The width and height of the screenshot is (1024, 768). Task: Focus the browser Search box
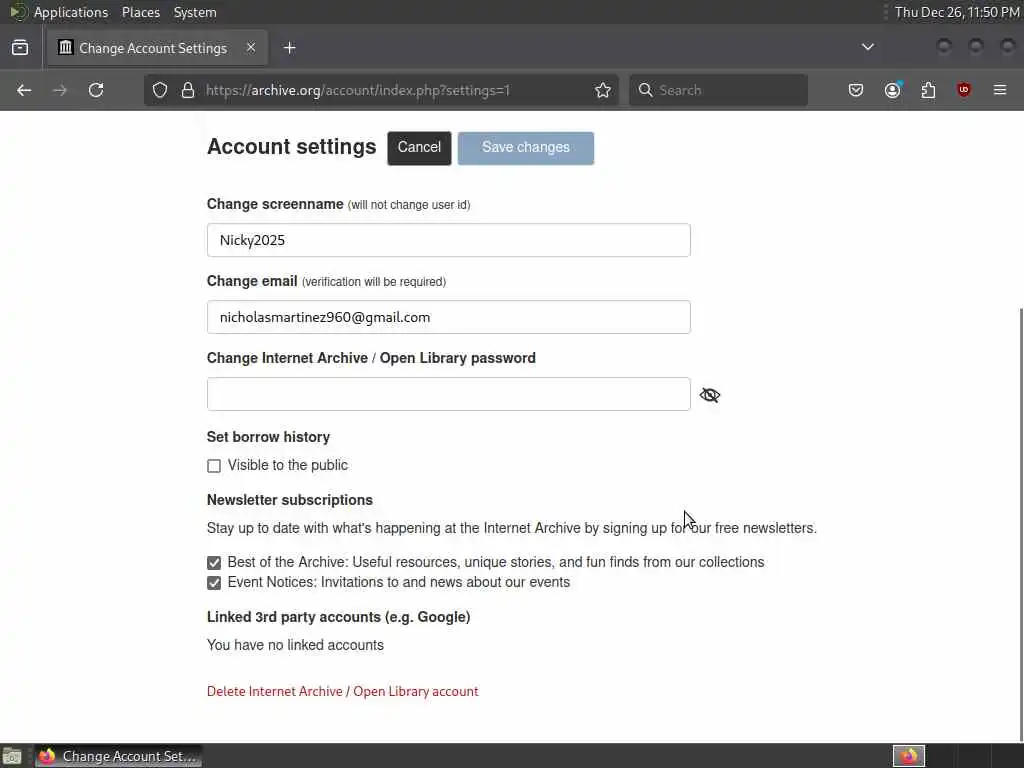pyautogui.click(x=718, y=90)
